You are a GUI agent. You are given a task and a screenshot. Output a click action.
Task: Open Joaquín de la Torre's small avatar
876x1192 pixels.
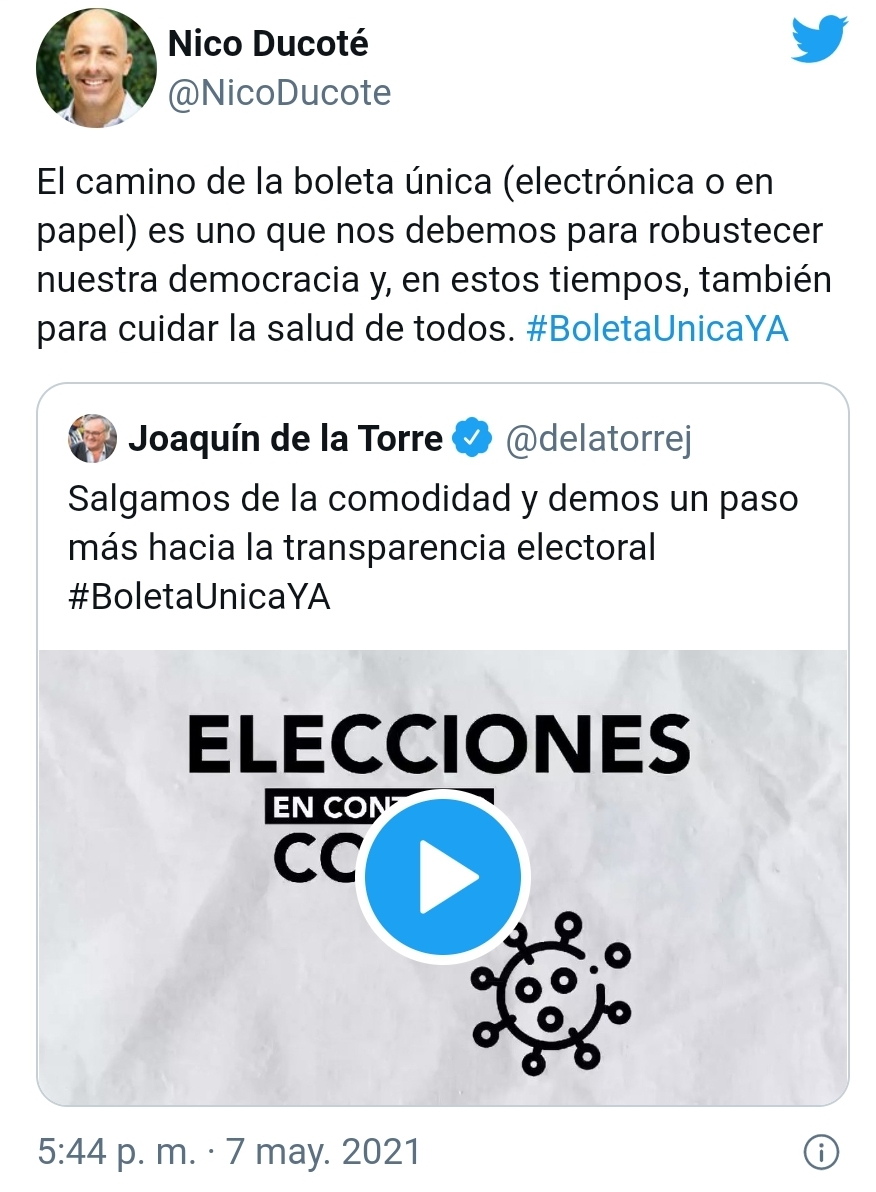pos(92,439)
